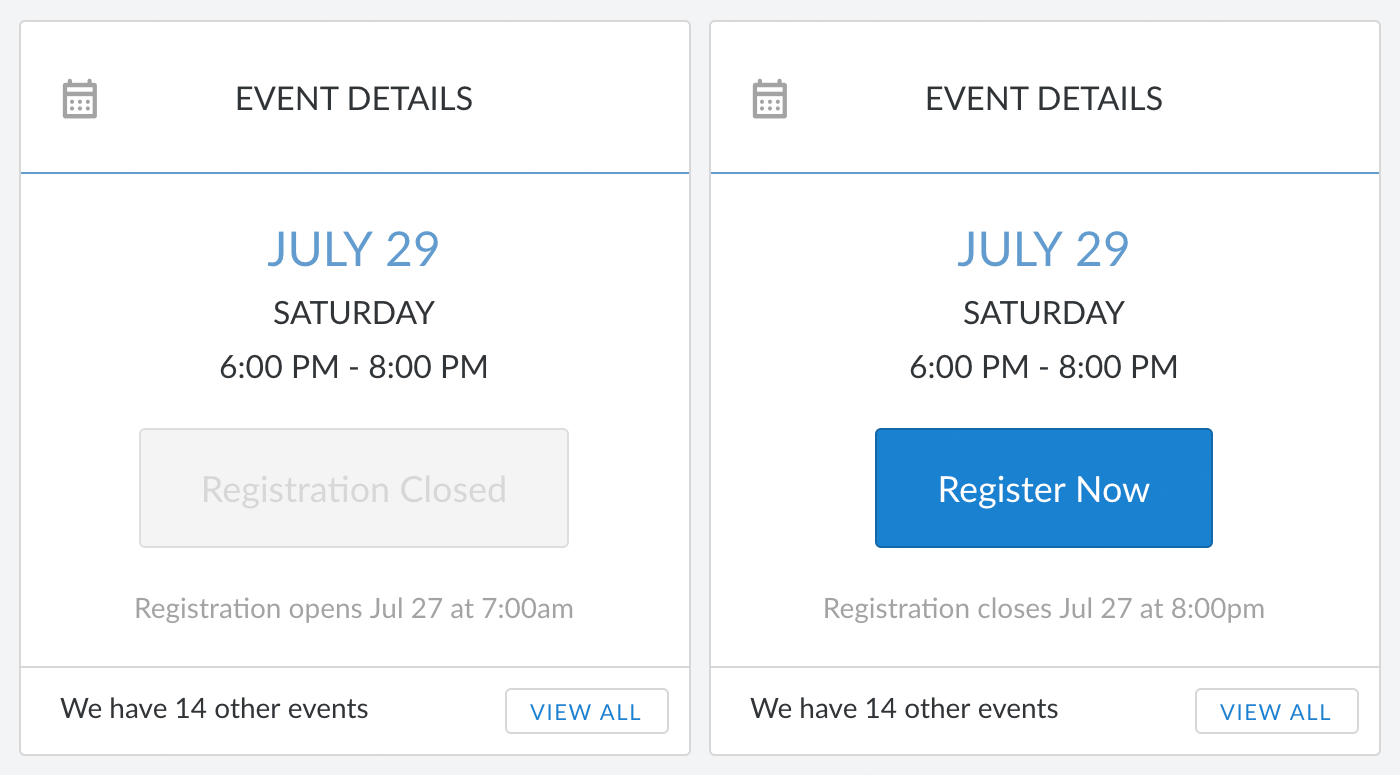This screenshot has height=775, width=1400.
Task: Click the calendar icon in the Register Now card
Action: click(769, 99)
